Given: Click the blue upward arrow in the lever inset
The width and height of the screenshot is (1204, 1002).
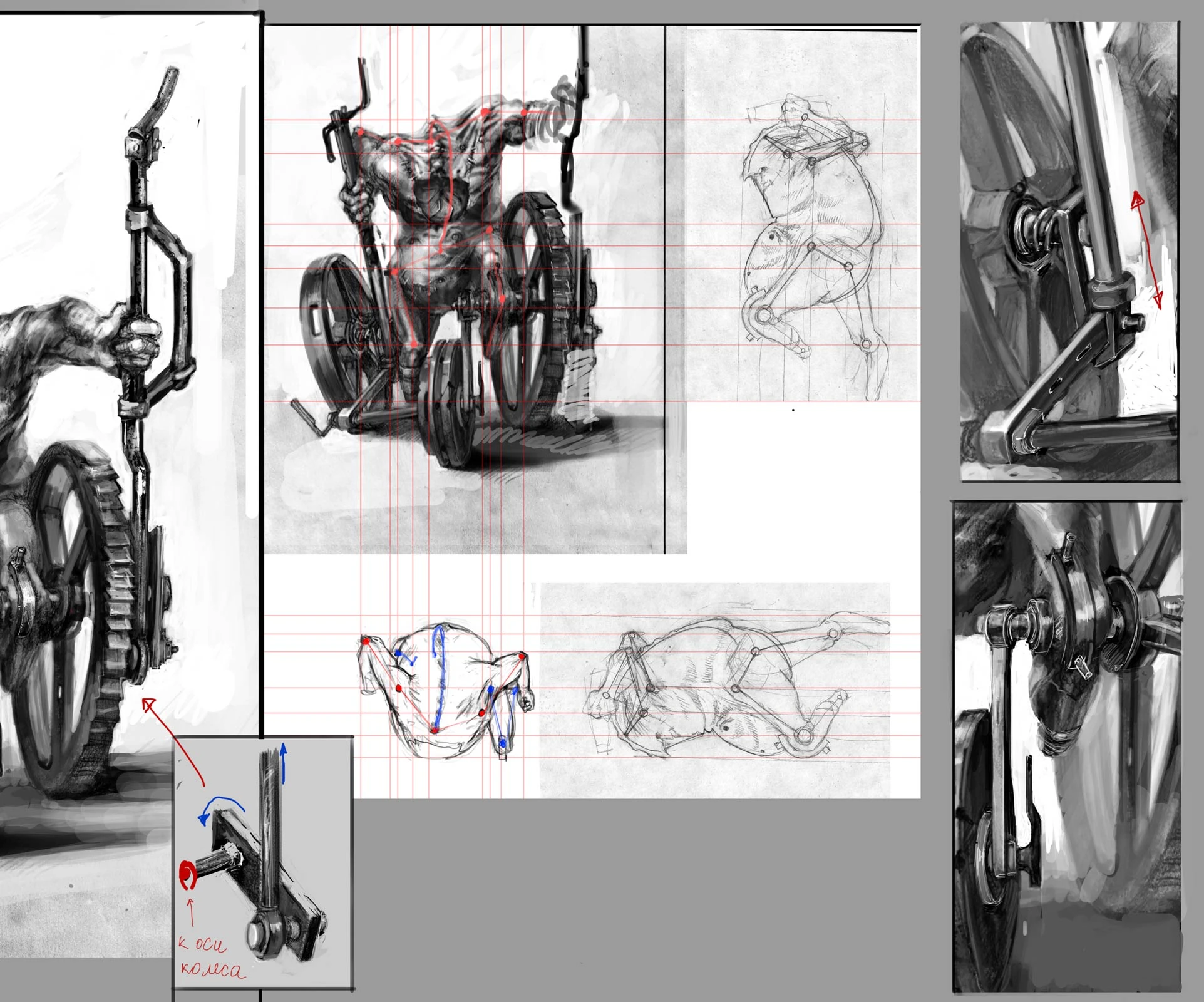Looking at the screenshot, I should point(284,763).
